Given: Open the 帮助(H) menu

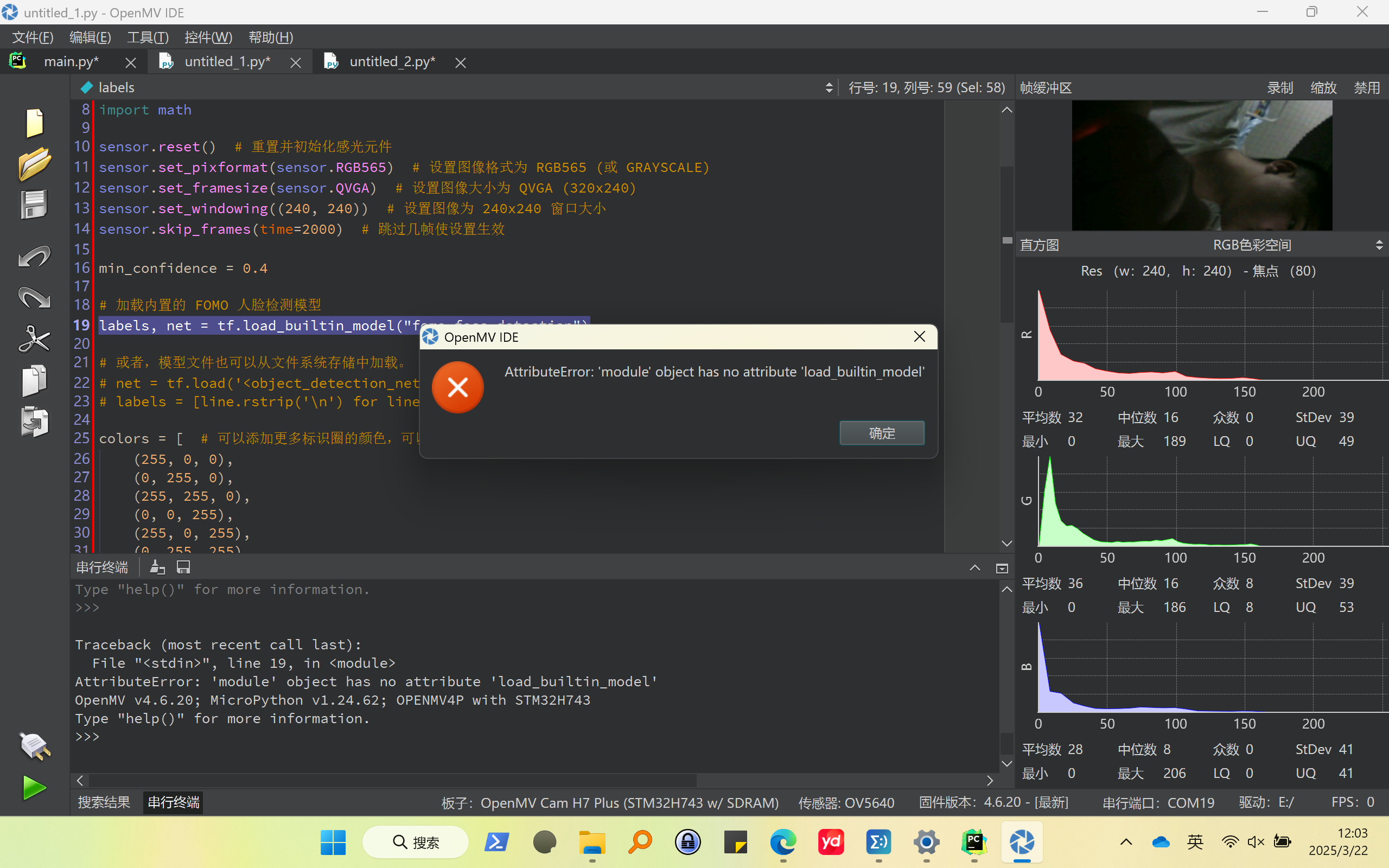Looking at the screenshot, I should pos(270,37).
